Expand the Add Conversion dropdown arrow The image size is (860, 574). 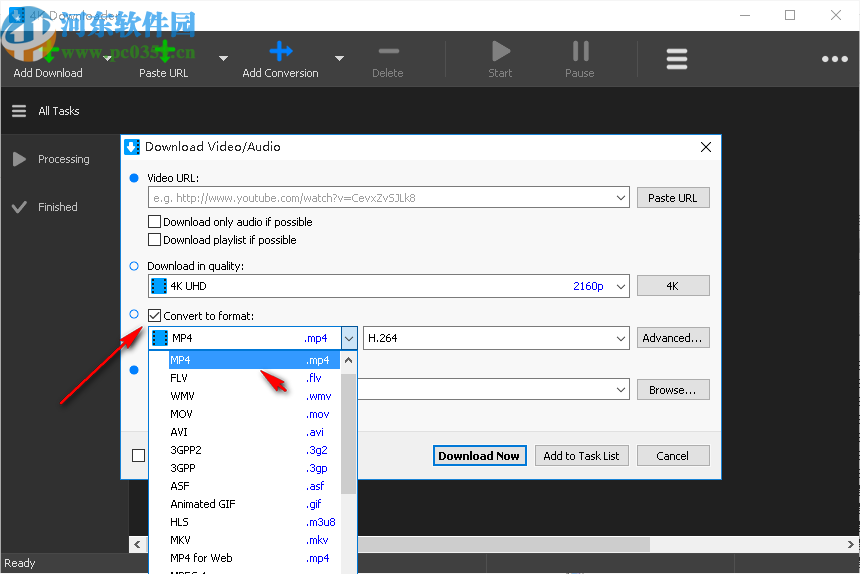pos(339,58)
